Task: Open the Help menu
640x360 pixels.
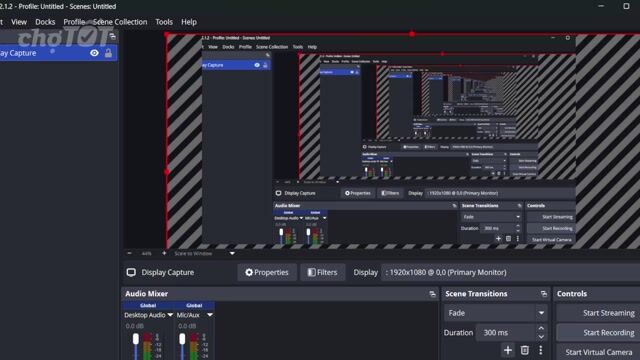Action: click(189, 22)
